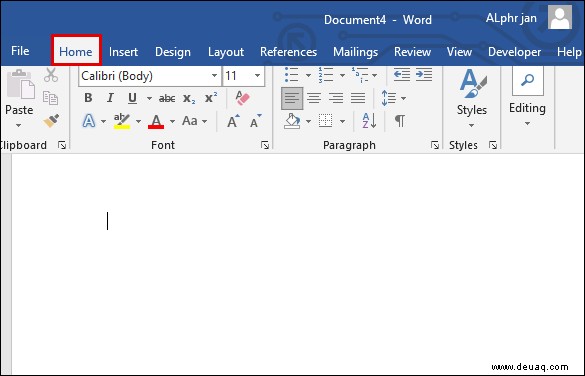Toggle underline formatting
Image resolution: width=585 pixels, height=376 pixels.
point(132,98)
